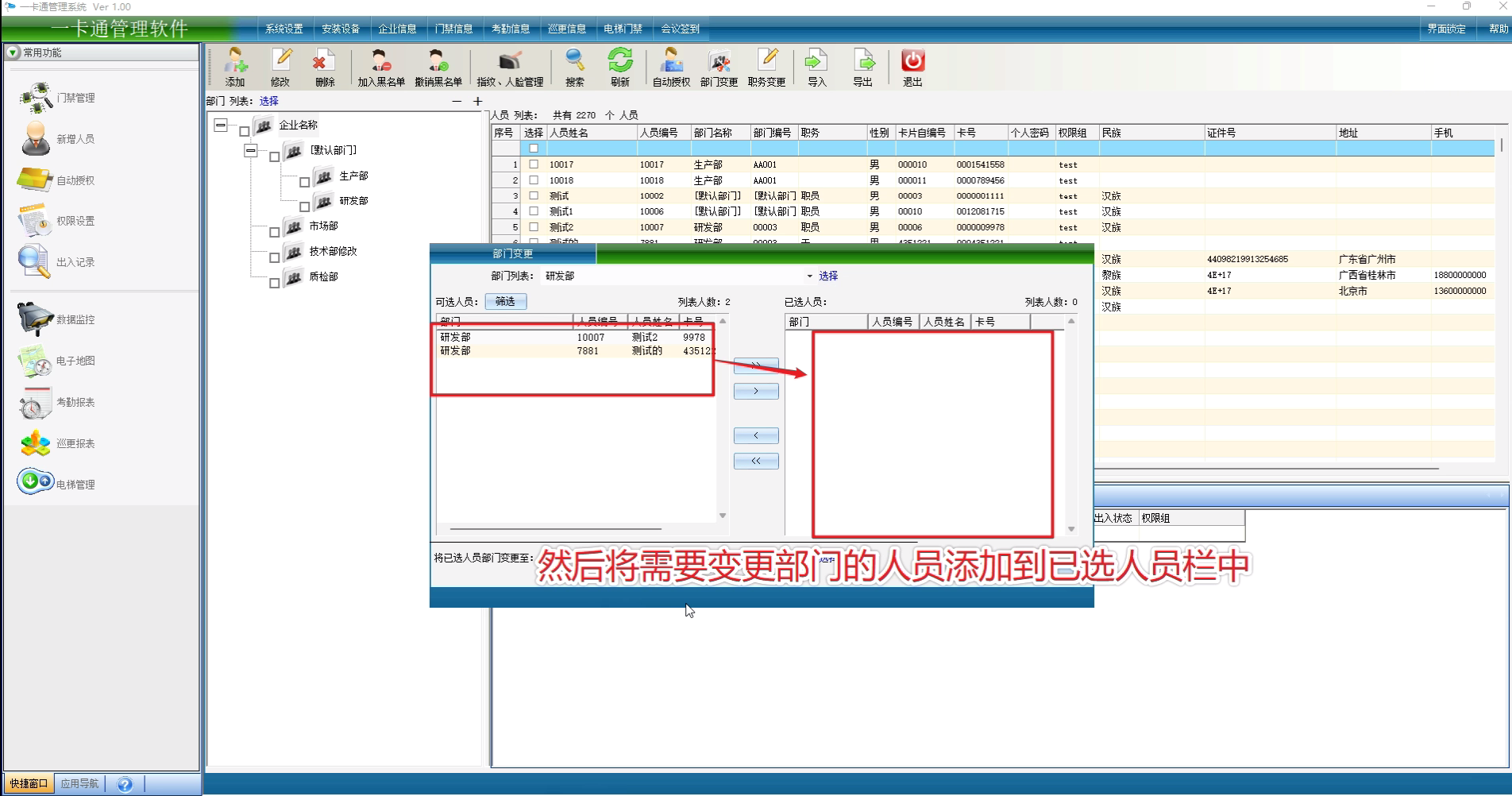Collapse the 企业名称 tree root node
The height and width of the screenshot is (796, 1512).
(221, 126)
